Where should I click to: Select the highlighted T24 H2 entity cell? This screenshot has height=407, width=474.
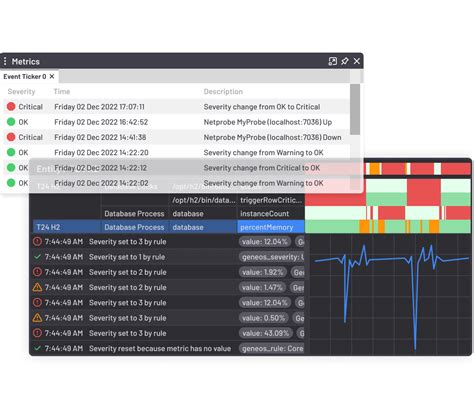[67, 227]
